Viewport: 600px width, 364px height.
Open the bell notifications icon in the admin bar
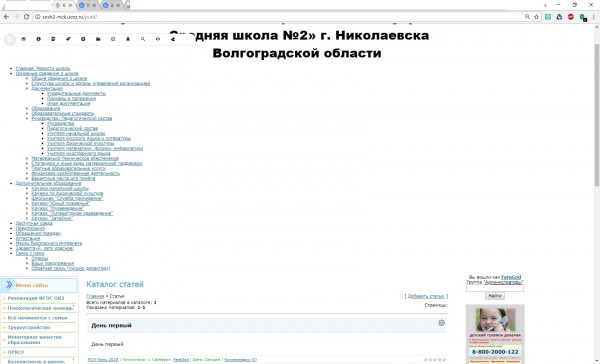coord(128,39)
